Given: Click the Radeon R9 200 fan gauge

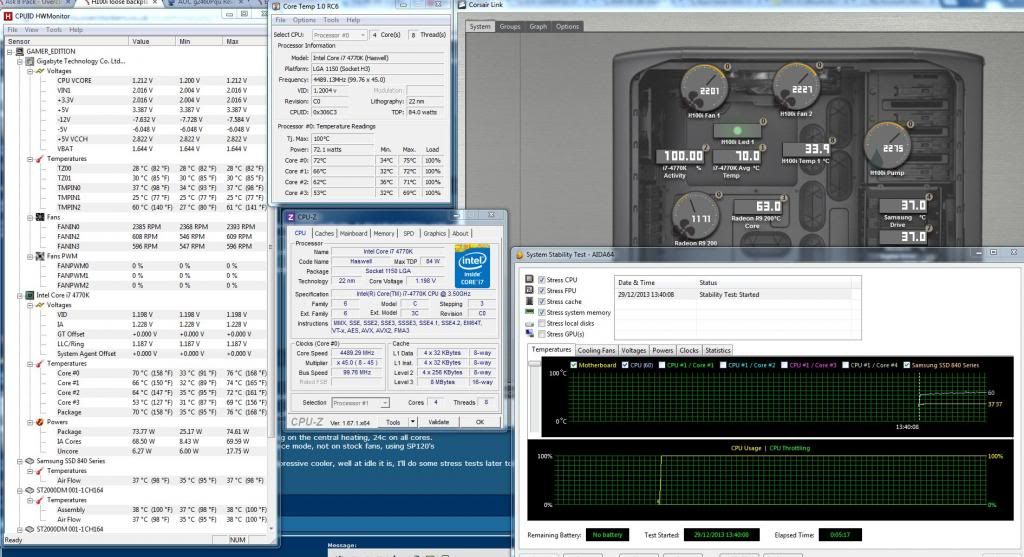Looking at the screenshot, I should (694, 217).
